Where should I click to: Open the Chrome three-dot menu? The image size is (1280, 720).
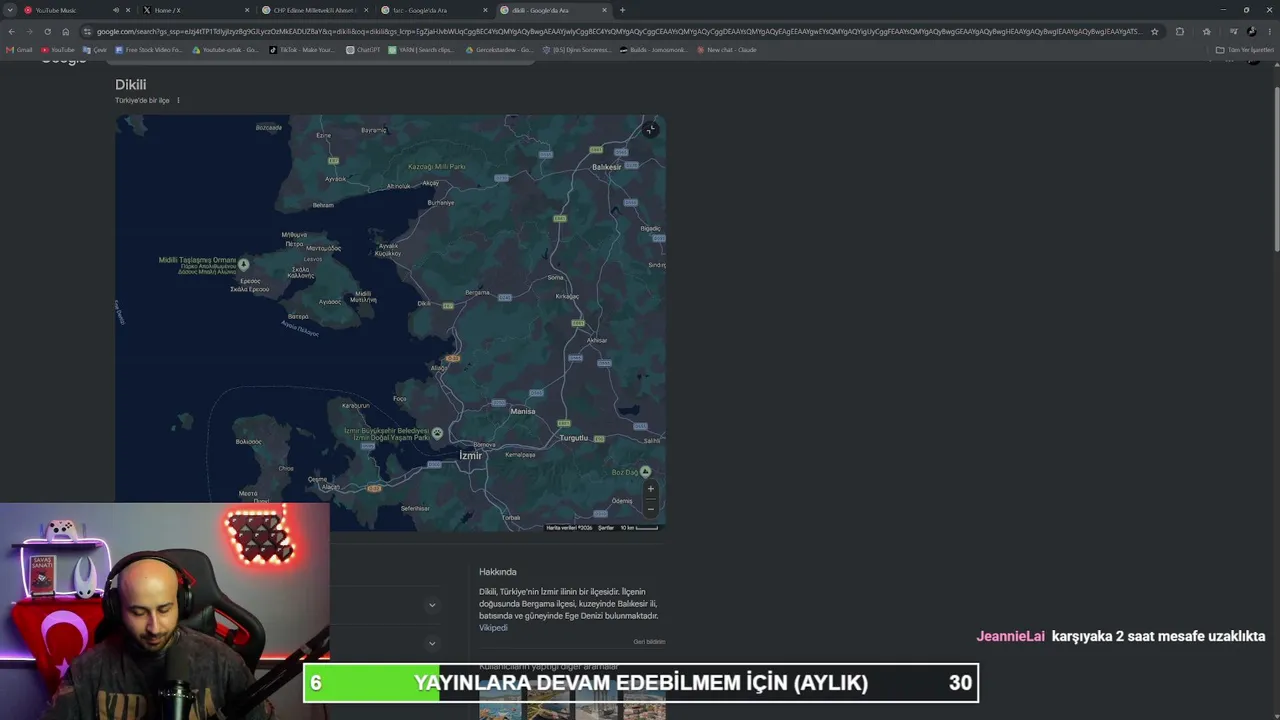coord(1268,31)
